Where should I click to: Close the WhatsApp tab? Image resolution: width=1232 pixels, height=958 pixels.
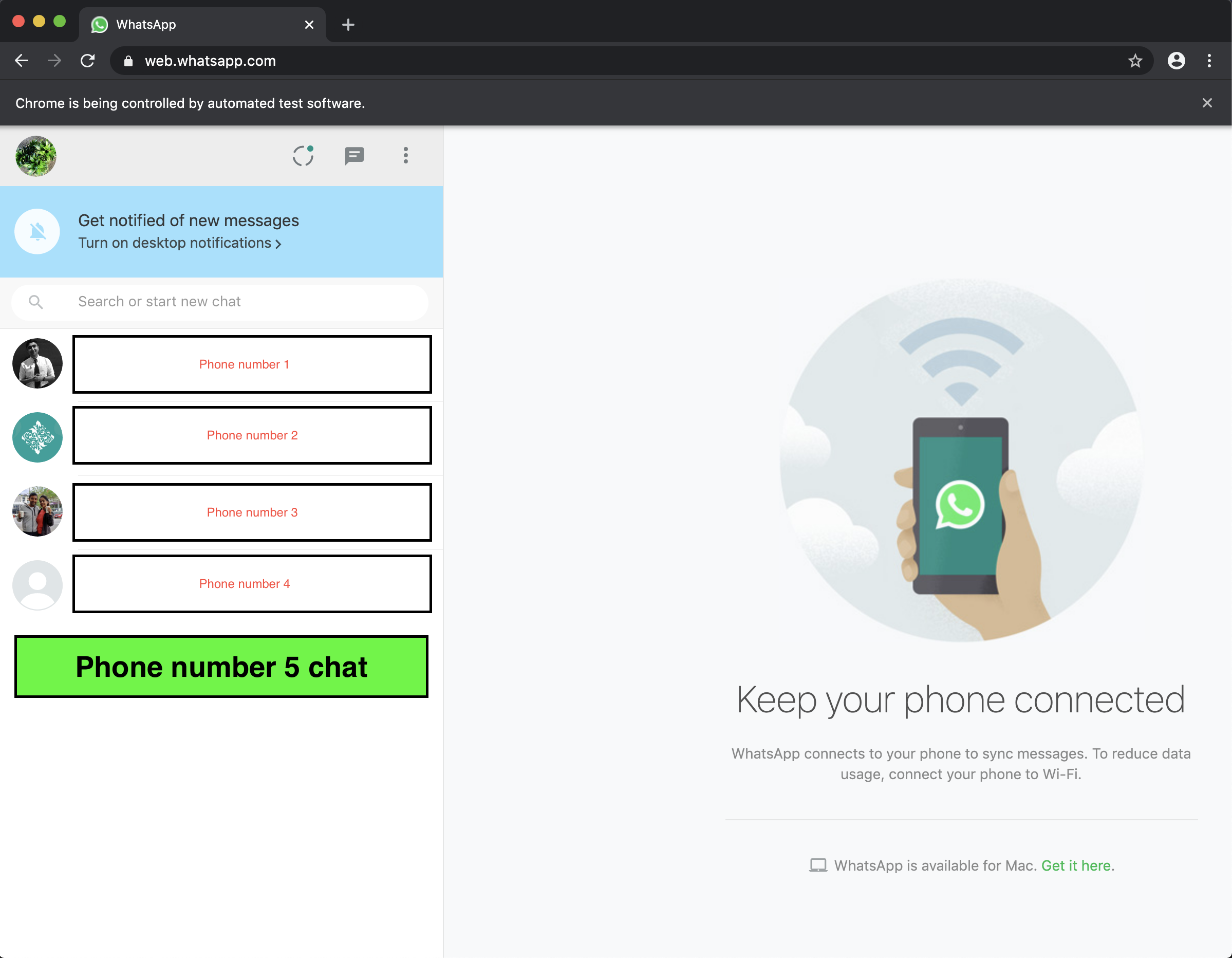coord(309,25)
